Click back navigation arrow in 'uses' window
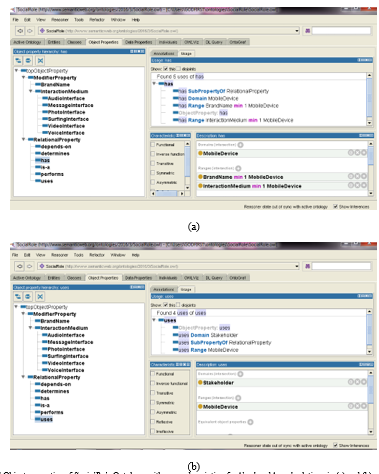Viewport: 379px width, 474px height. (20, 266)
